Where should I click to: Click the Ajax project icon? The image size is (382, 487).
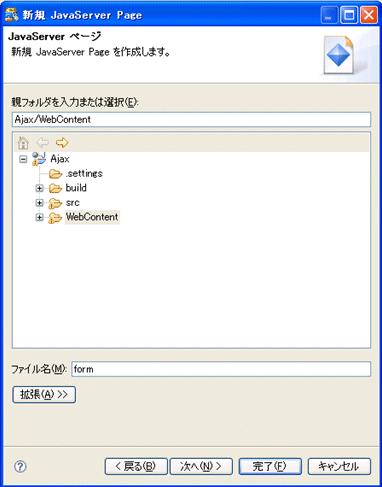39,159
